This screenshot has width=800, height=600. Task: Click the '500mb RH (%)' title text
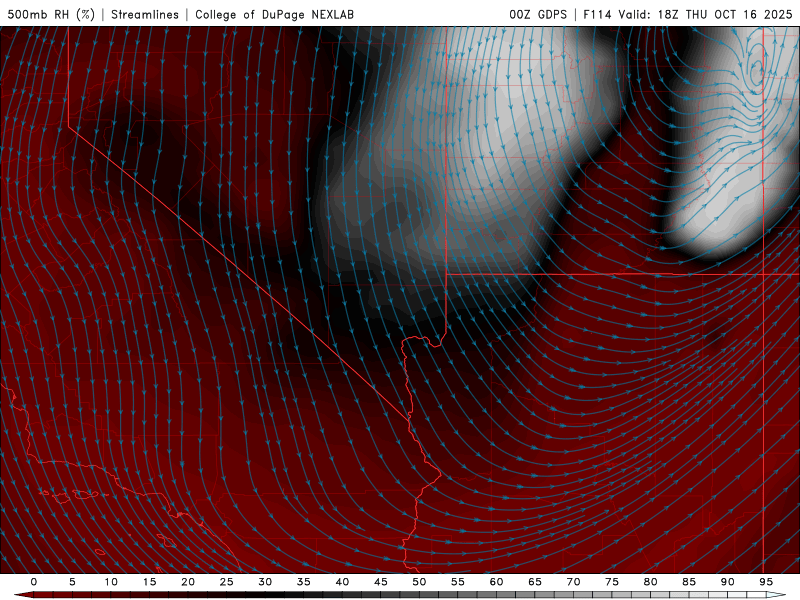coord(51,14)
